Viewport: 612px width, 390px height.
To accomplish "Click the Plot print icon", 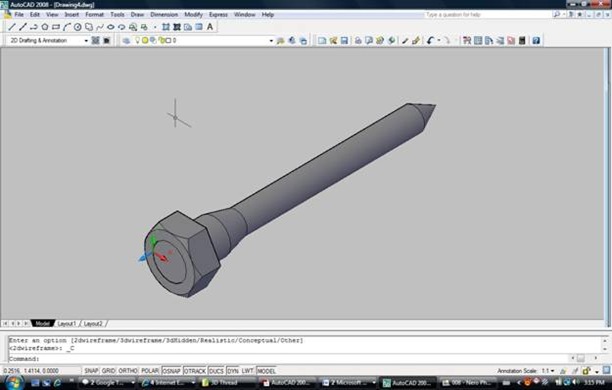I will (x=358, y=40).
